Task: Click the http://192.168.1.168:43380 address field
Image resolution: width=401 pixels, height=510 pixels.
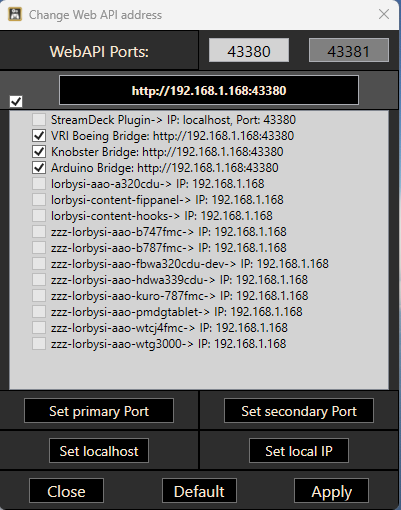Action: [x=209, y=90]
